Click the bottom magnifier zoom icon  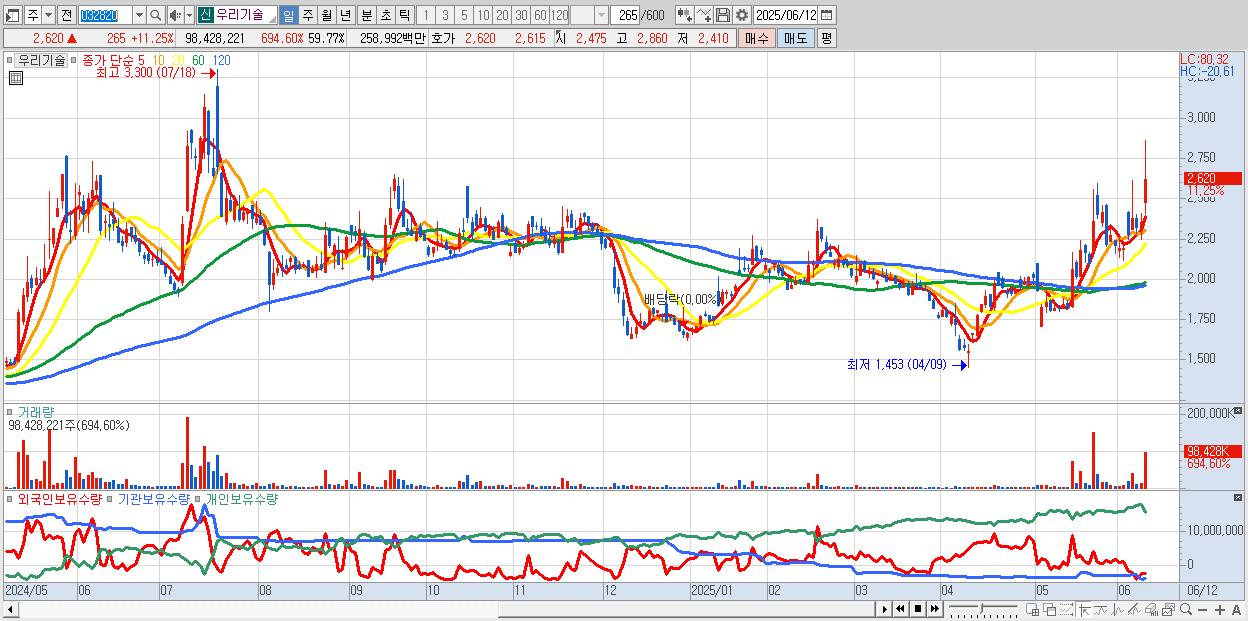[1186, 609]
